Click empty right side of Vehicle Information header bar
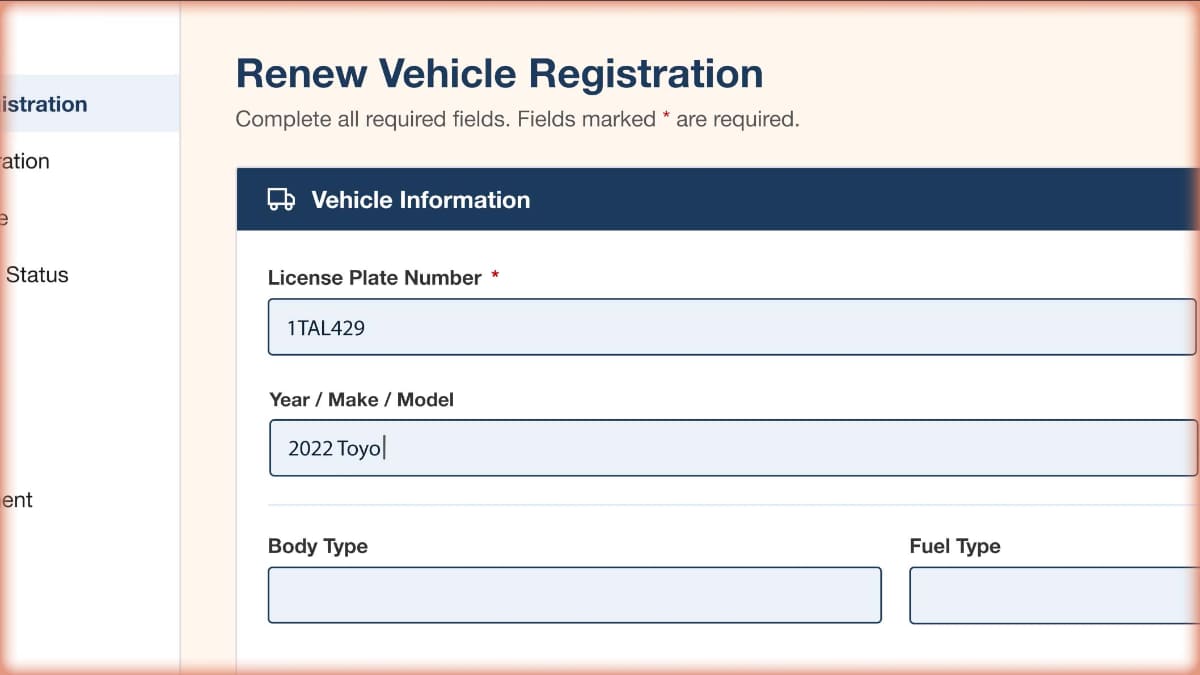This screenshot has height=675, width=1200. pyautogui.click(x=900, y=200)
